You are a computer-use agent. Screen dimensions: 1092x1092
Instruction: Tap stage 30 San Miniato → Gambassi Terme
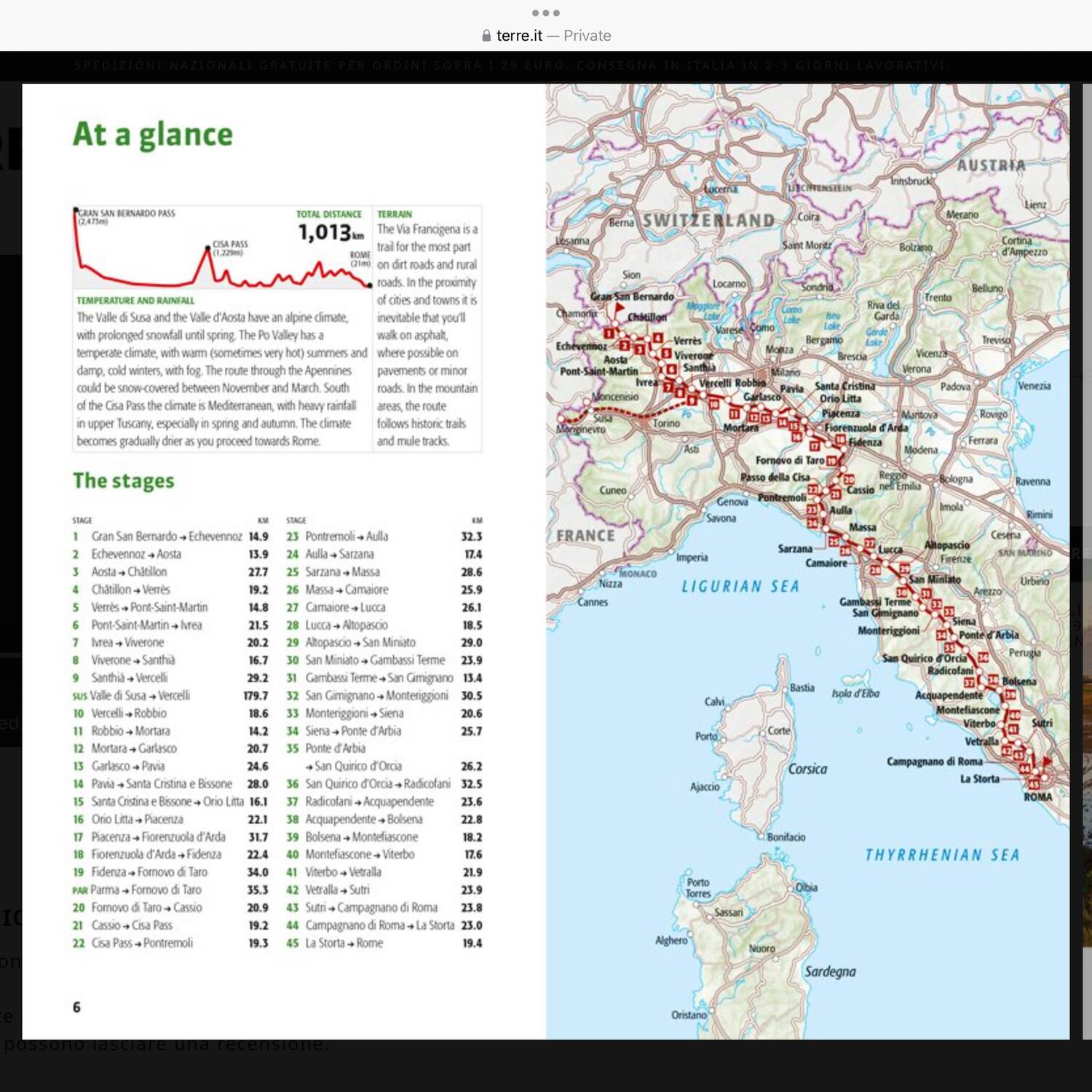click(x=384, y=660)
